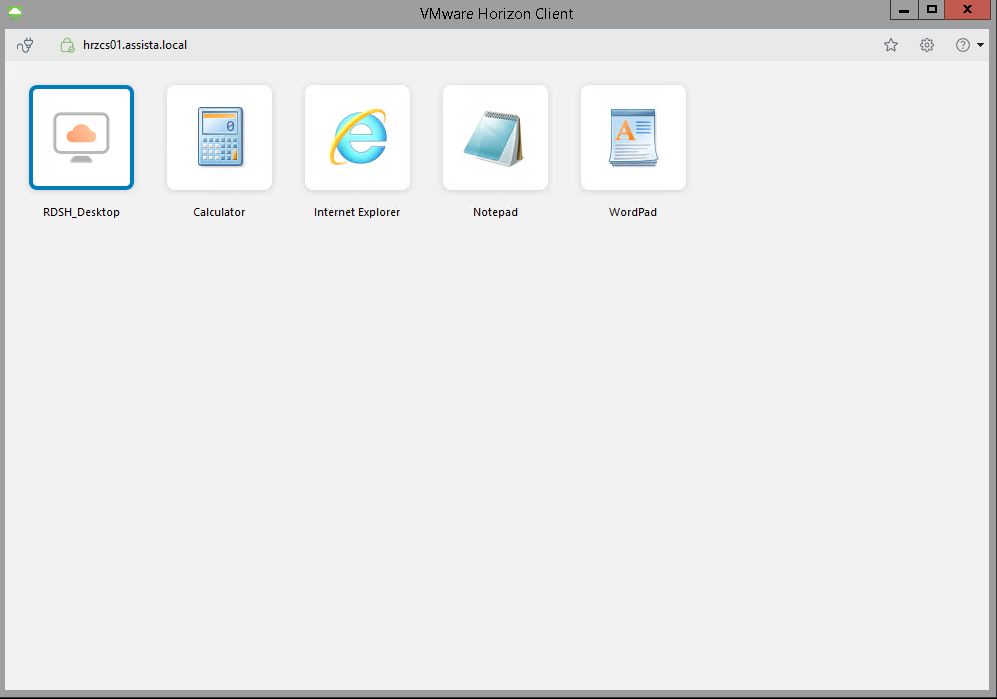Open the WordPad application icon
The width and height of the screenshot is (997, 699).
pyautogui.click(x=633, y=137)
